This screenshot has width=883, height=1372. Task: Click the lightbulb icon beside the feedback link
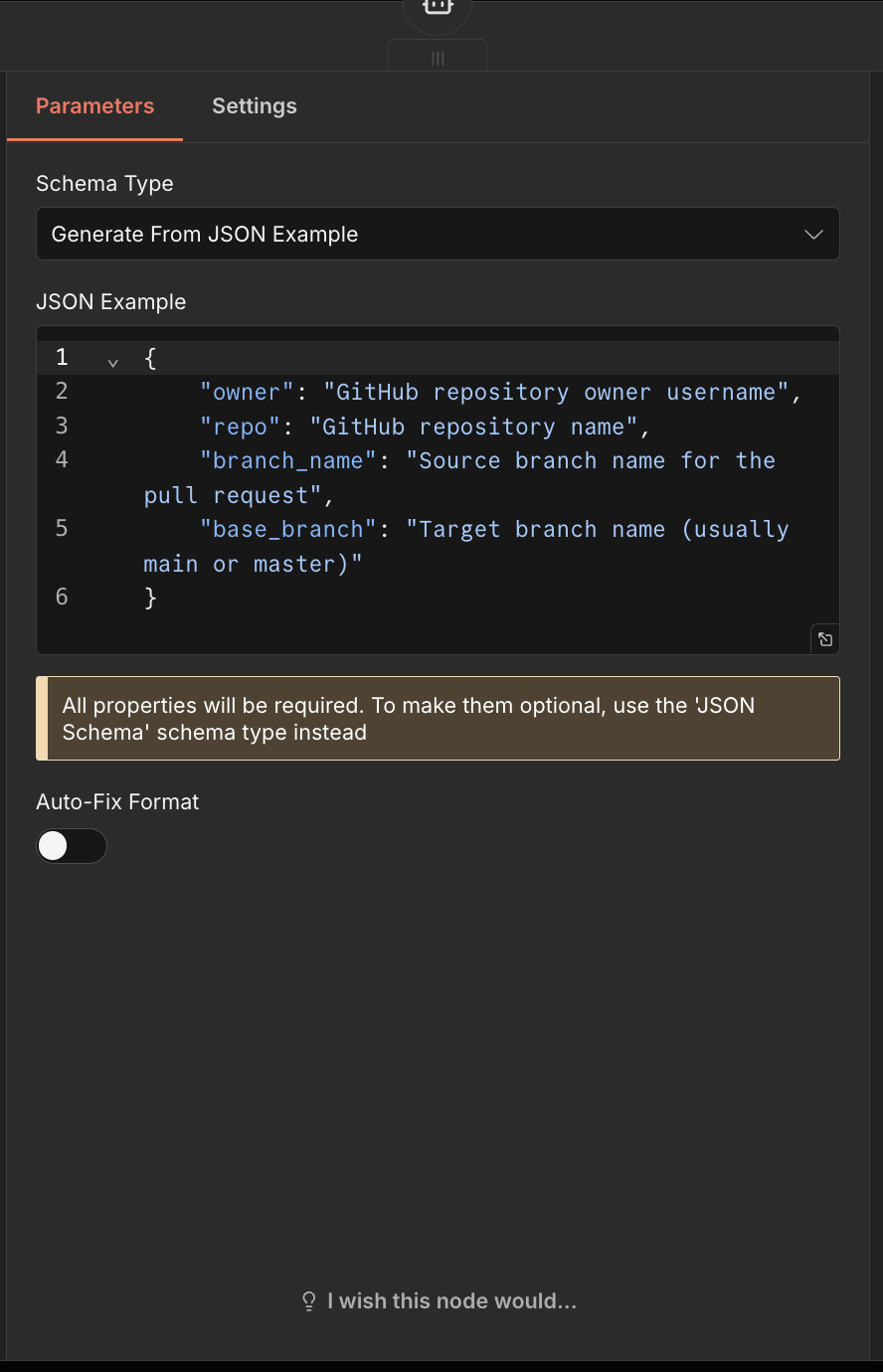(x=308, y=1300)
